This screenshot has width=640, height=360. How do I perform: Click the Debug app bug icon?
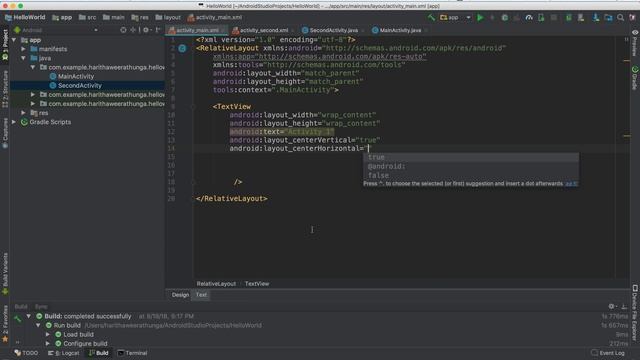[x=505, y=18]
